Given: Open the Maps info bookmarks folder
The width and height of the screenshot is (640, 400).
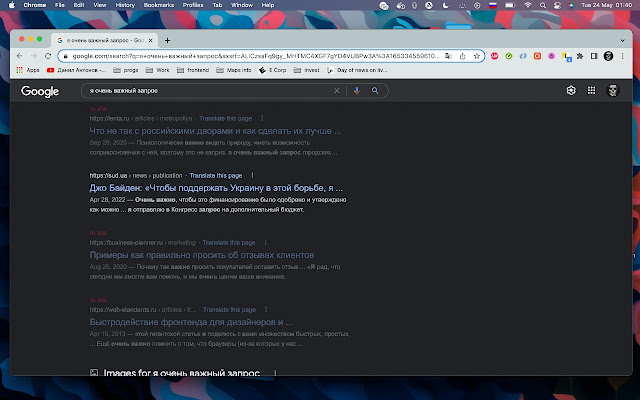Looking at the screenshot, I should [234, 70].
